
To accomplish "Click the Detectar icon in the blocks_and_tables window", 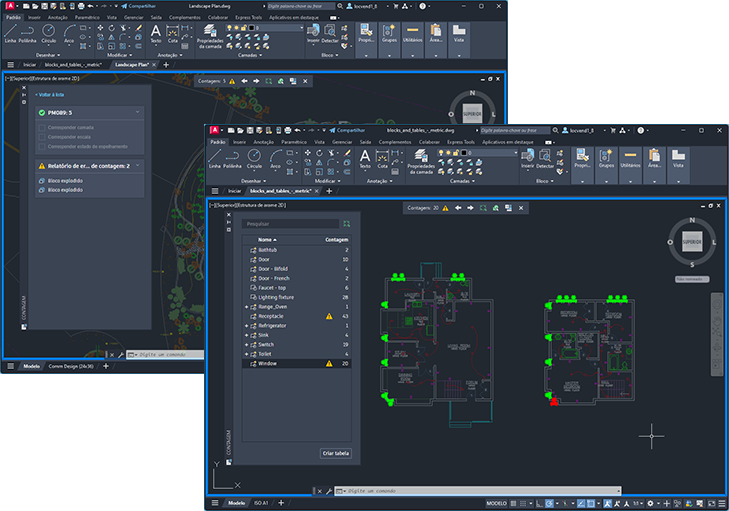I will 545,159.
